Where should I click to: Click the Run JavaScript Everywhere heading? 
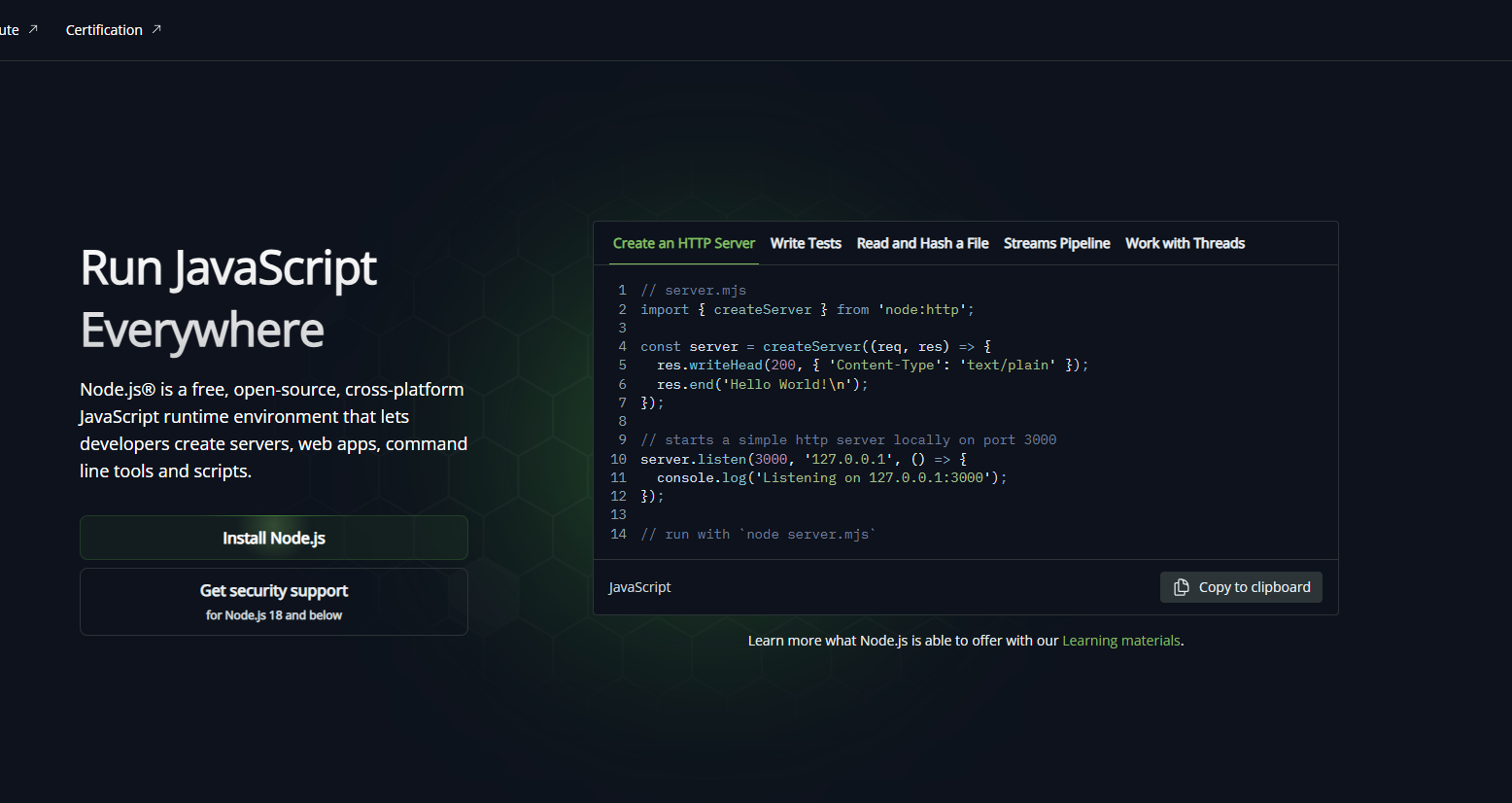[x=228, y=298]
